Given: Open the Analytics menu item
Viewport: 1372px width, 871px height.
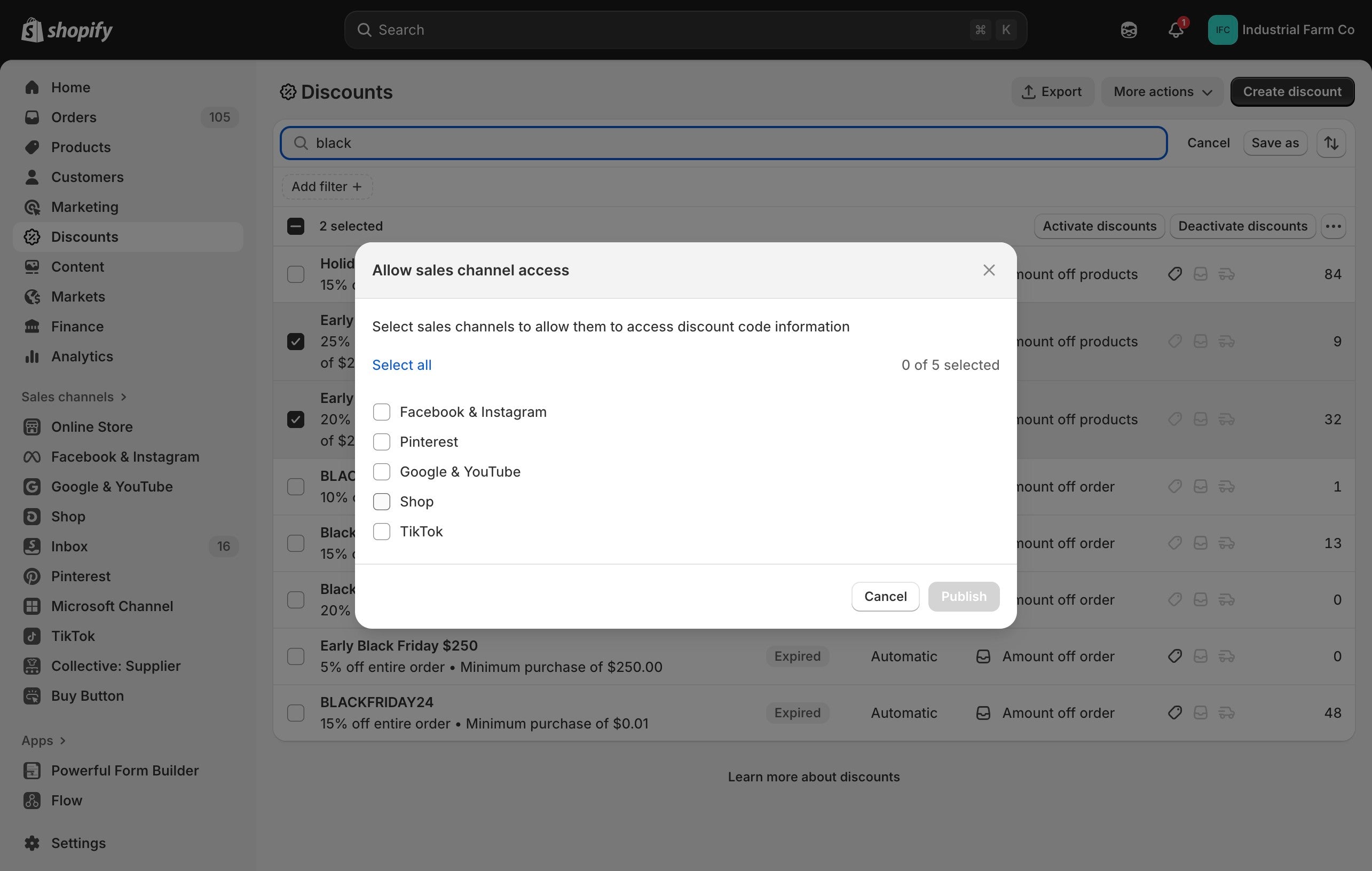Looking at the screenshot, I should tap(82, 357).
